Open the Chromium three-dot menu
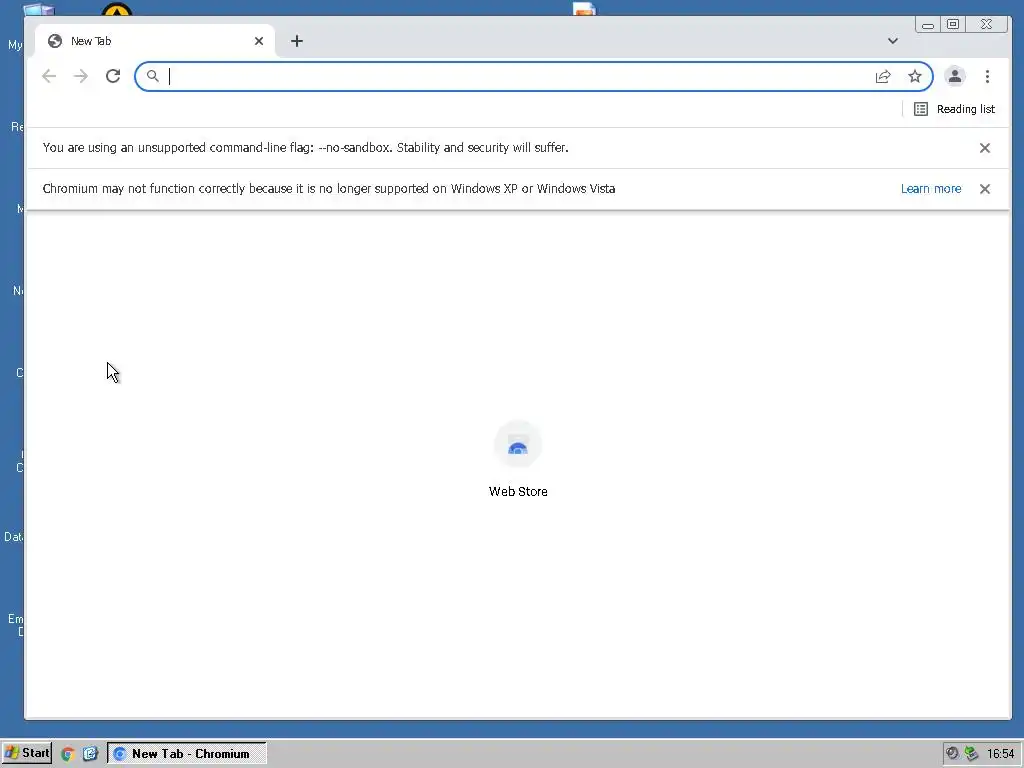 [987, 76]
